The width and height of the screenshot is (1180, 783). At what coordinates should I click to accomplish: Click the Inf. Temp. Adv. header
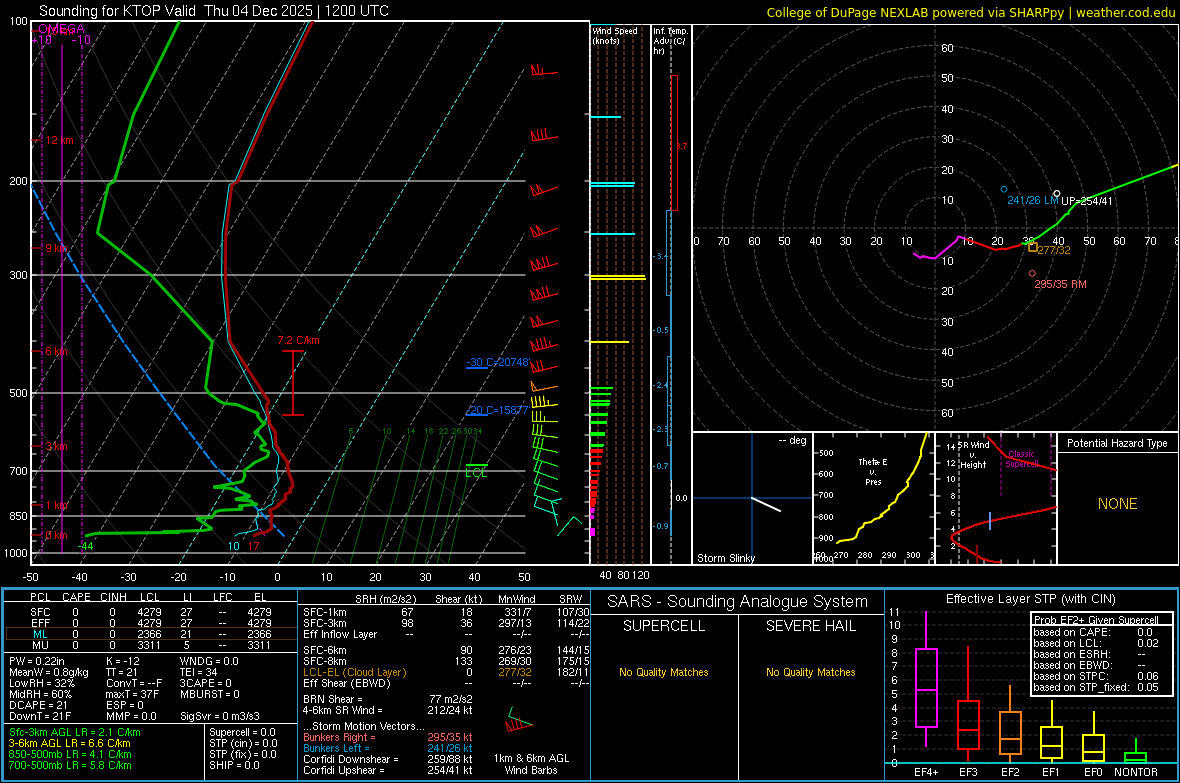670,41
